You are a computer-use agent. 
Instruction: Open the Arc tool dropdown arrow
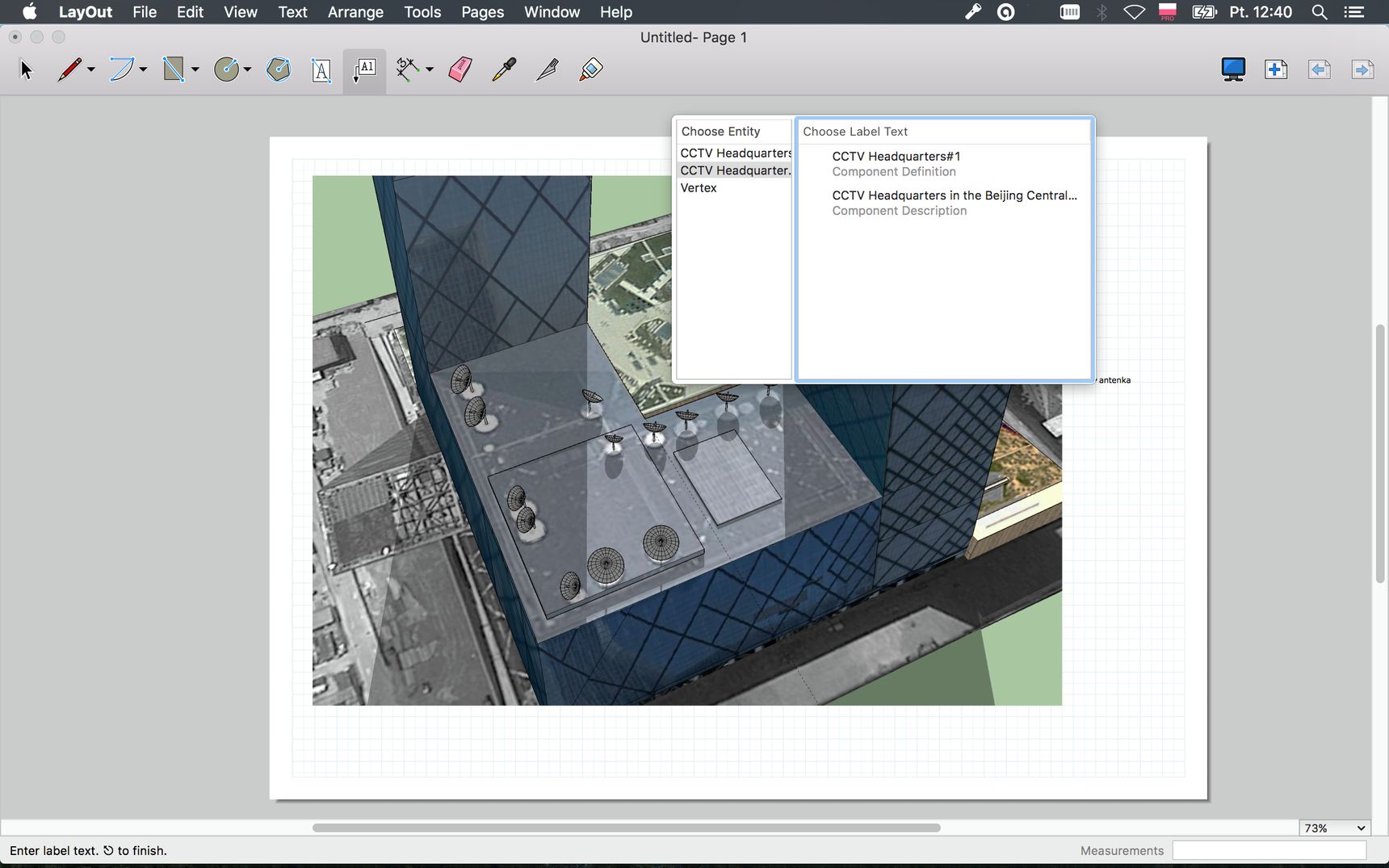143,70
